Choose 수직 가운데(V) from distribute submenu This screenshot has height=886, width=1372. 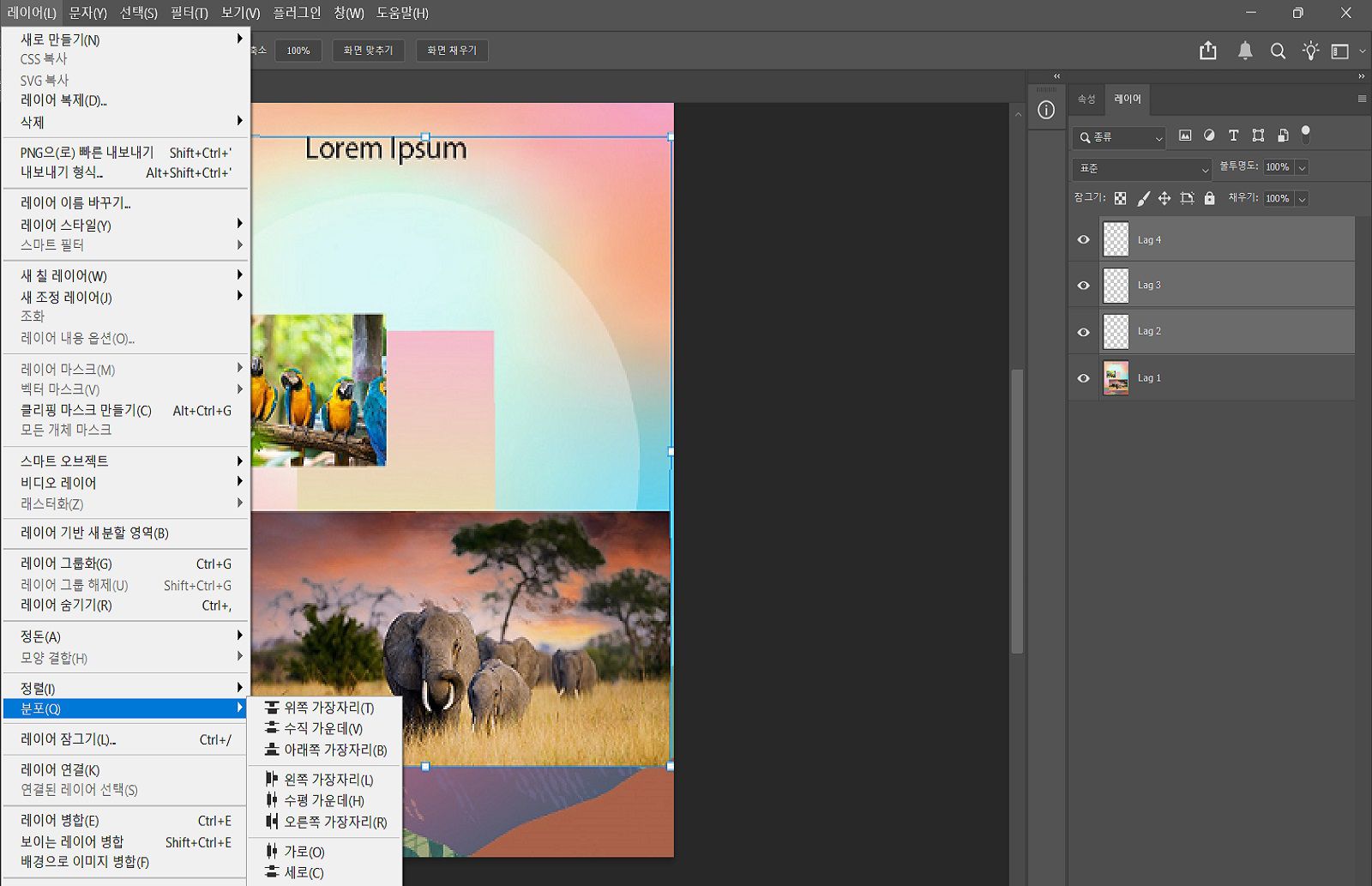[323, 729]
